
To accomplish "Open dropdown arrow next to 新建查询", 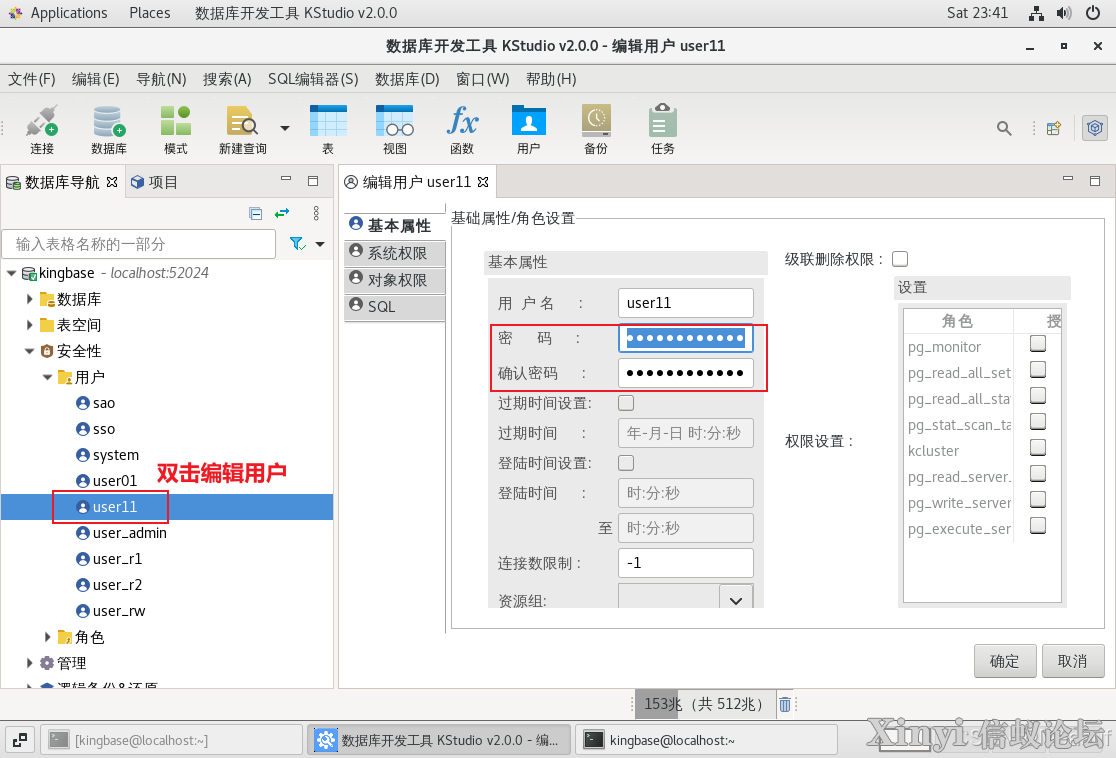I will pos(285,128).
